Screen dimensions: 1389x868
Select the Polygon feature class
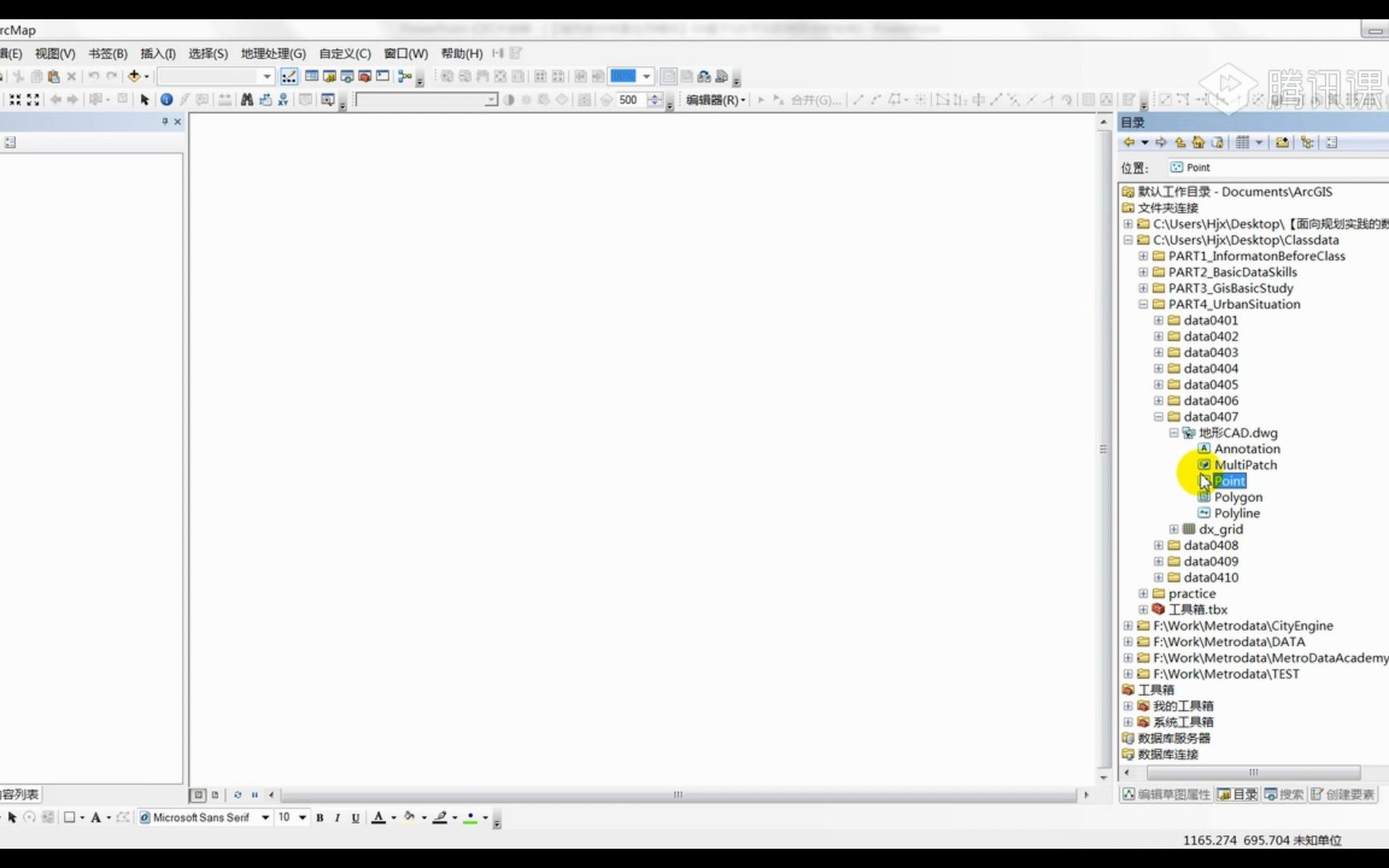(1238, 497)
